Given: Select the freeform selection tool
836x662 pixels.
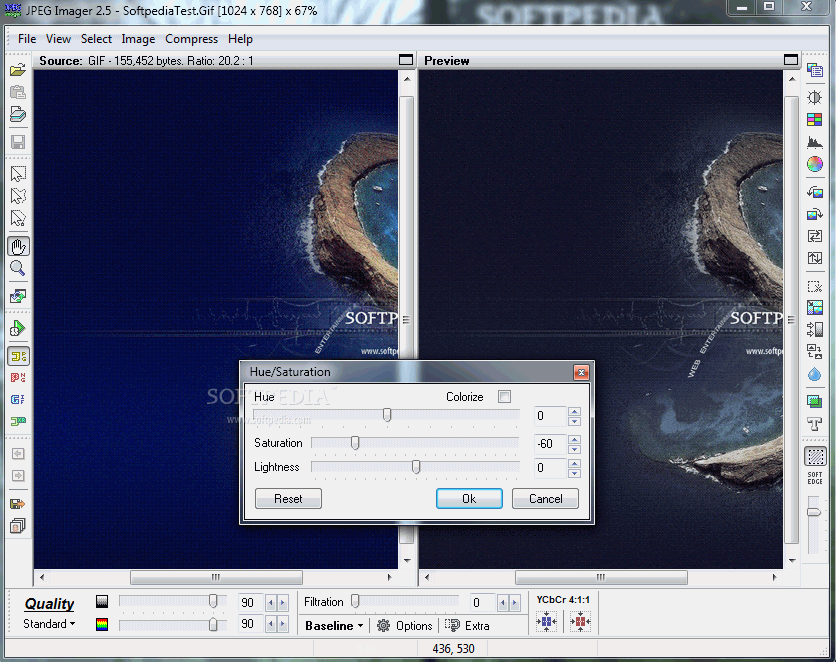Looking at the screenshot, I should (x=18, y=196).
